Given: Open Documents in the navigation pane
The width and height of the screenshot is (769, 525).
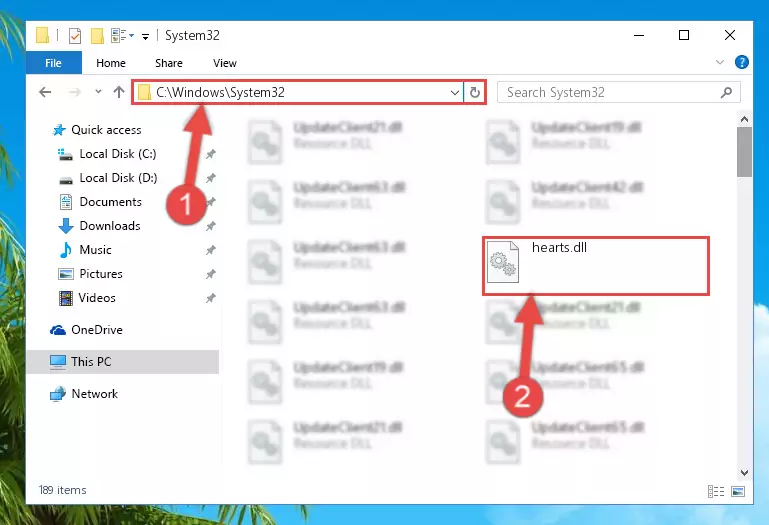Looking at the screenshot, I should click(x=110, y=202).
